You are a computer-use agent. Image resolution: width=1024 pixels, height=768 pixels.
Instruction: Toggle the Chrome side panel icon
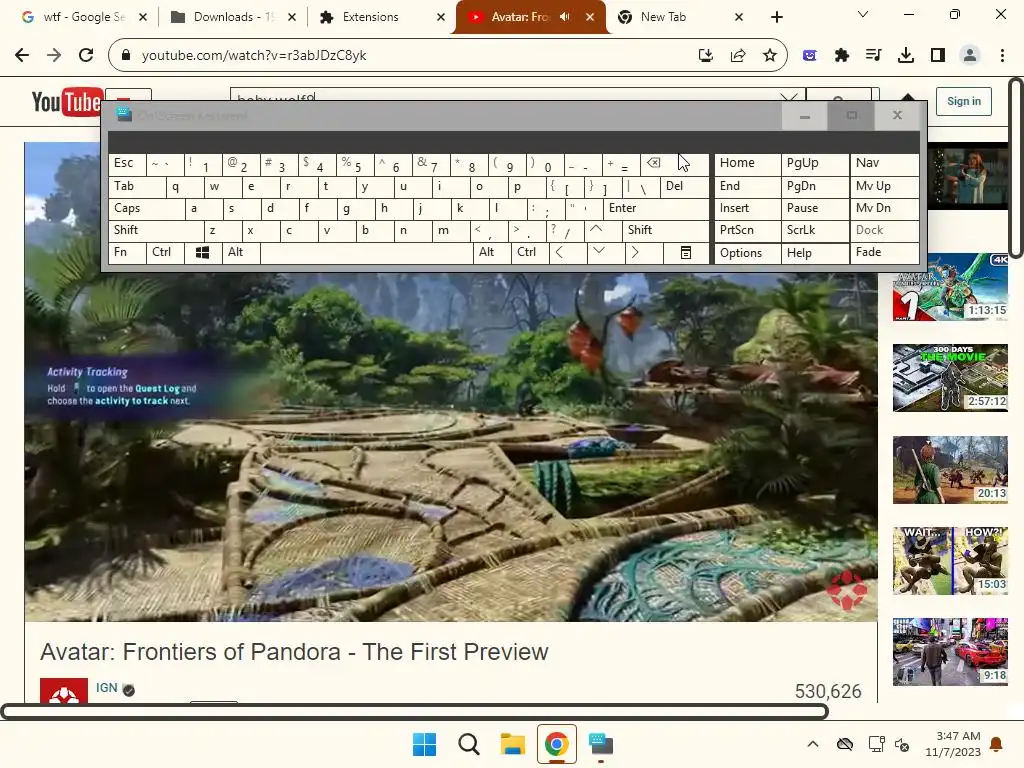(938, 56)
